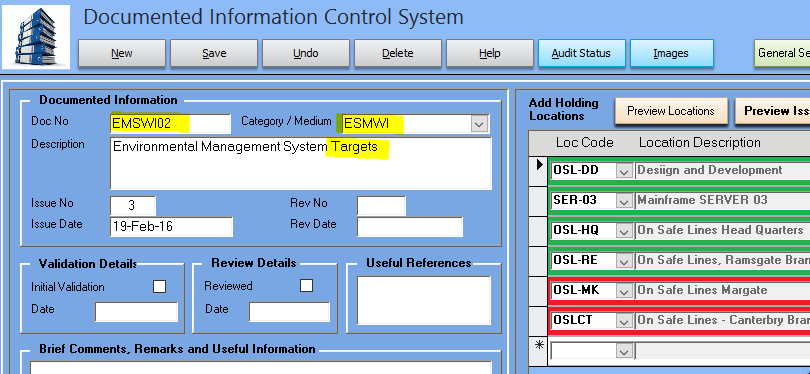
Task: Click the Loc Code column header
Action: pos(585,143)
